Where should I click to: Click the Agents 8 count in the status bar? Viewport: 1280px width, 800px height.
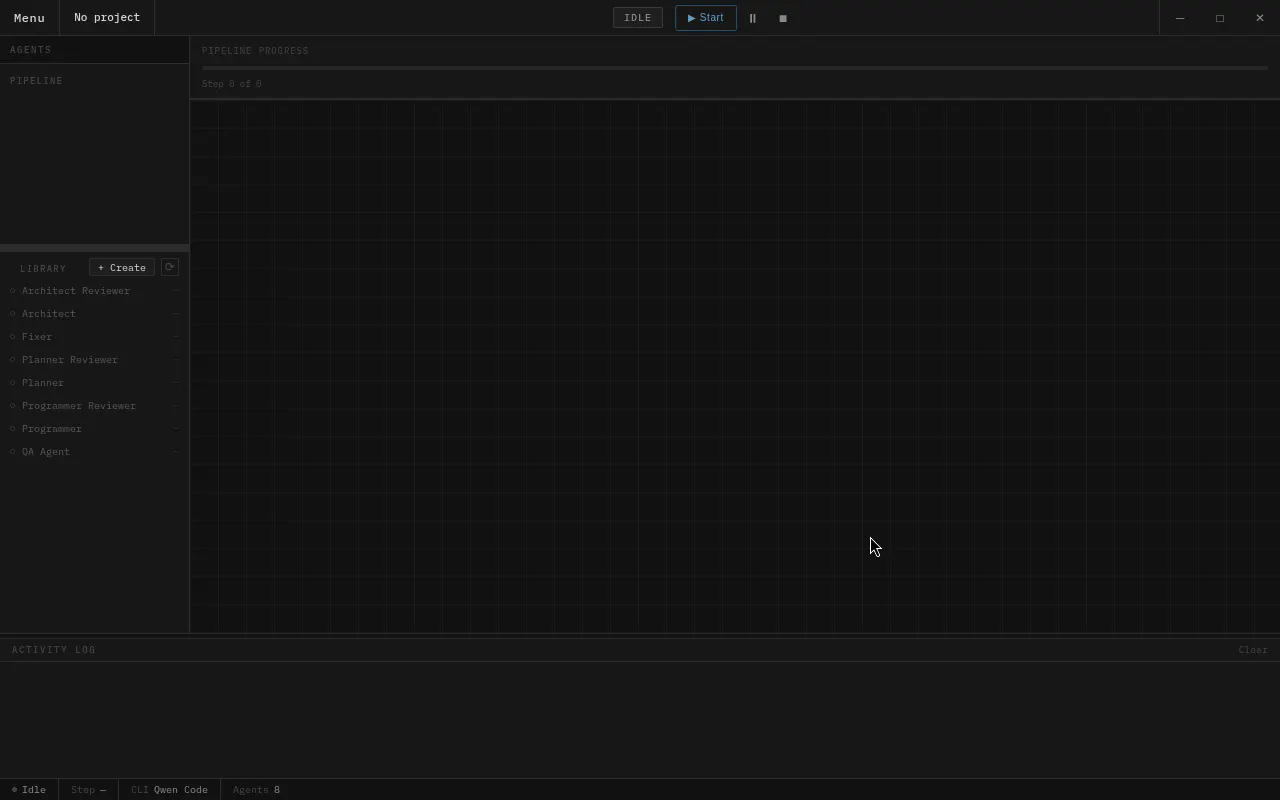(256, 790)
